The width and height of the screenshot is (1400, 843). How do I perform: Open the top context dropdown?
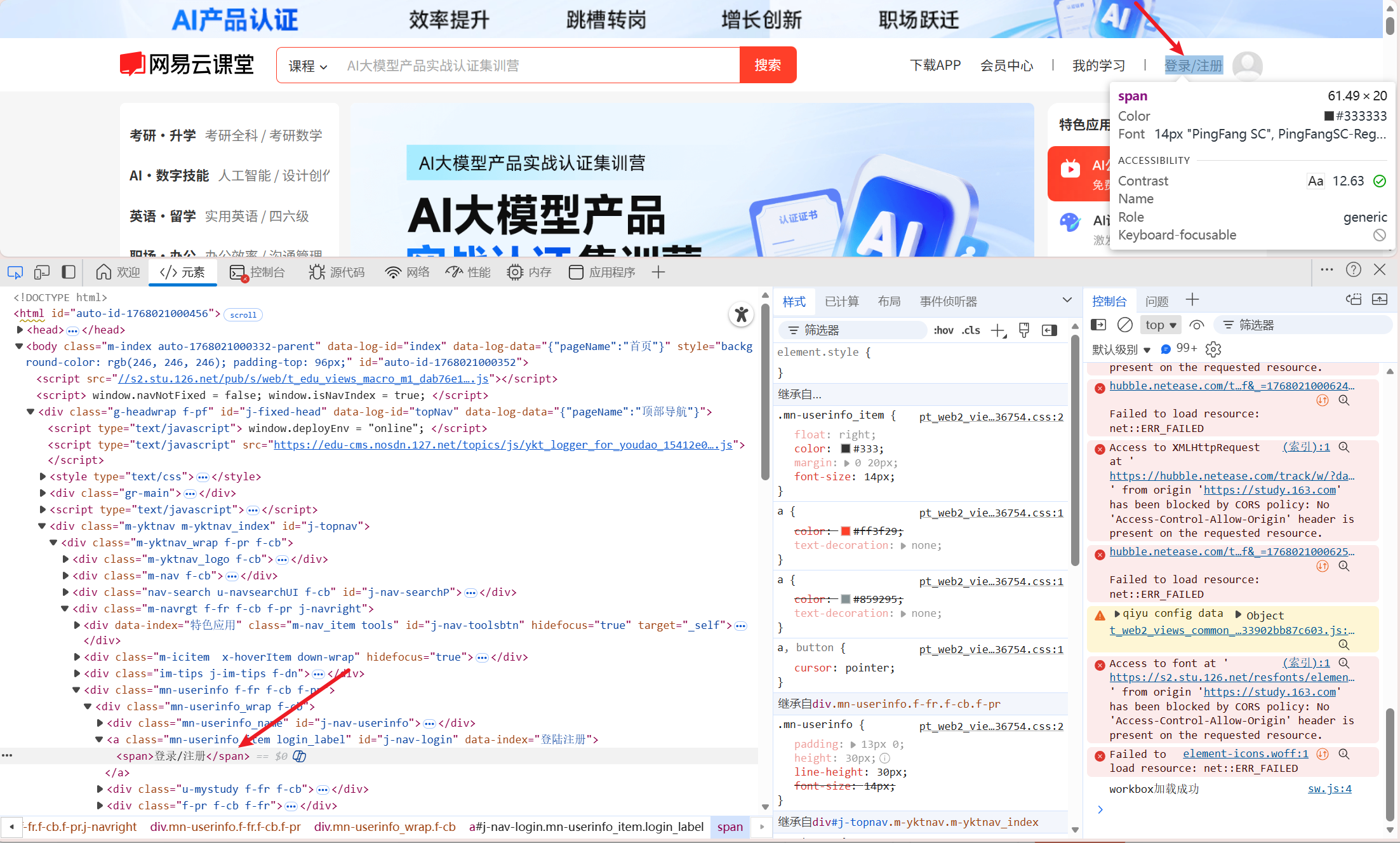tap(1160, 325)
